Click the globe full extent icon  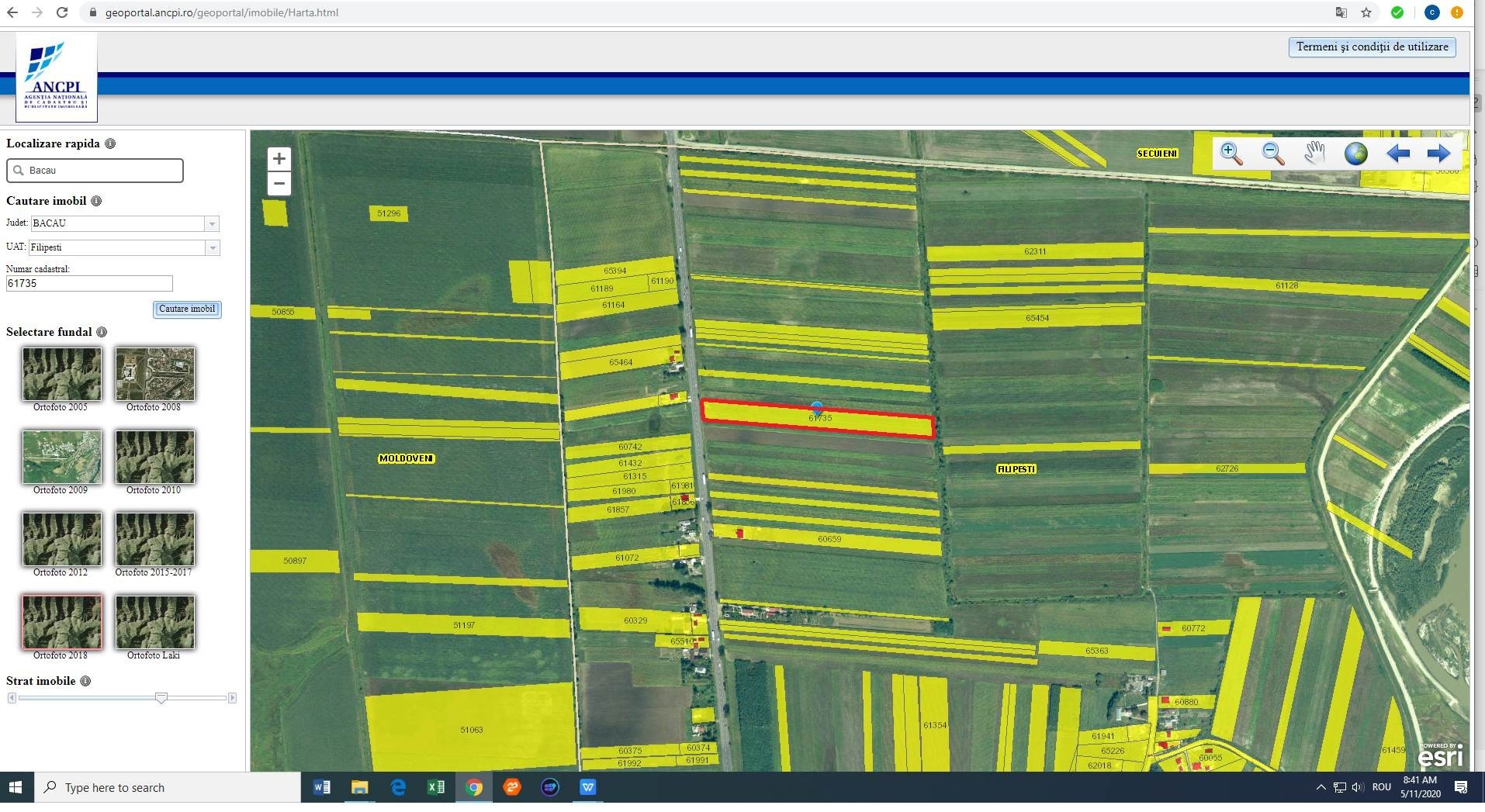pyautogui.click(x=1356, y=154)
